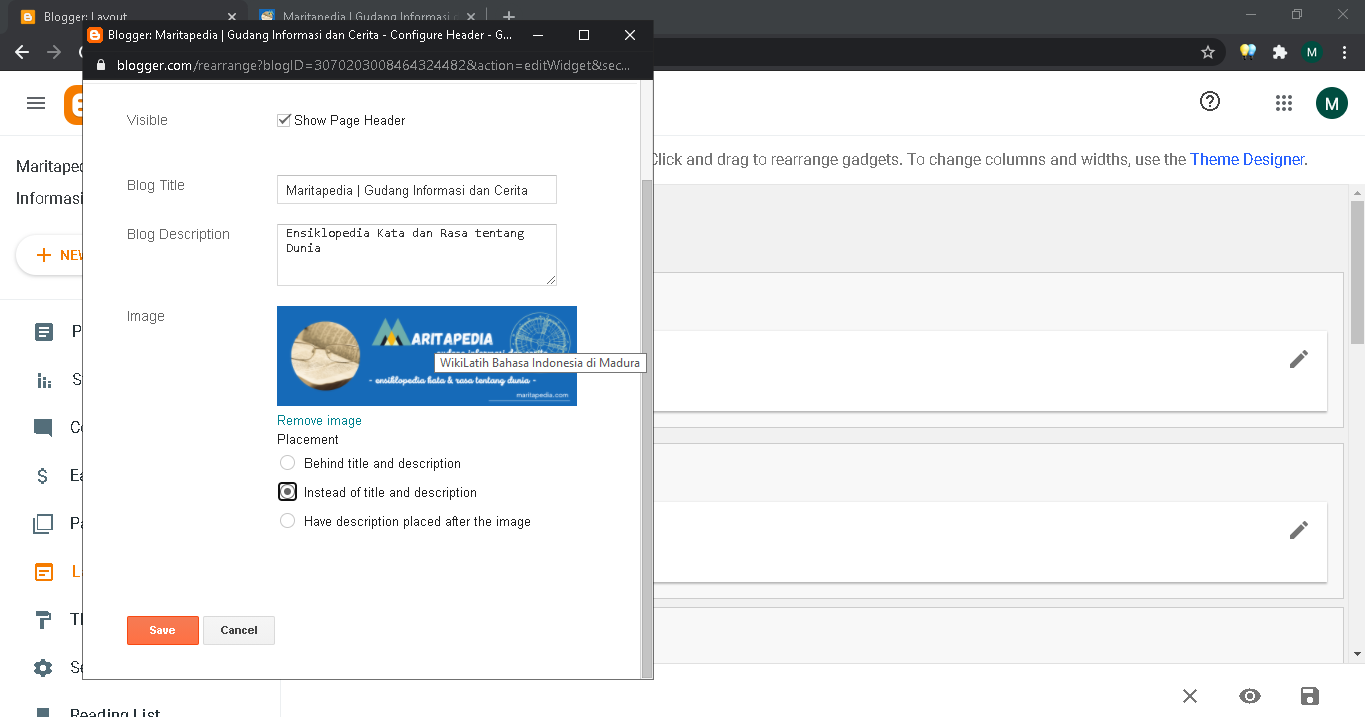This screenshot has height=717, width=1365.
Task: Open Chrome profile M in toolbar
Action: pos(1312,52)
